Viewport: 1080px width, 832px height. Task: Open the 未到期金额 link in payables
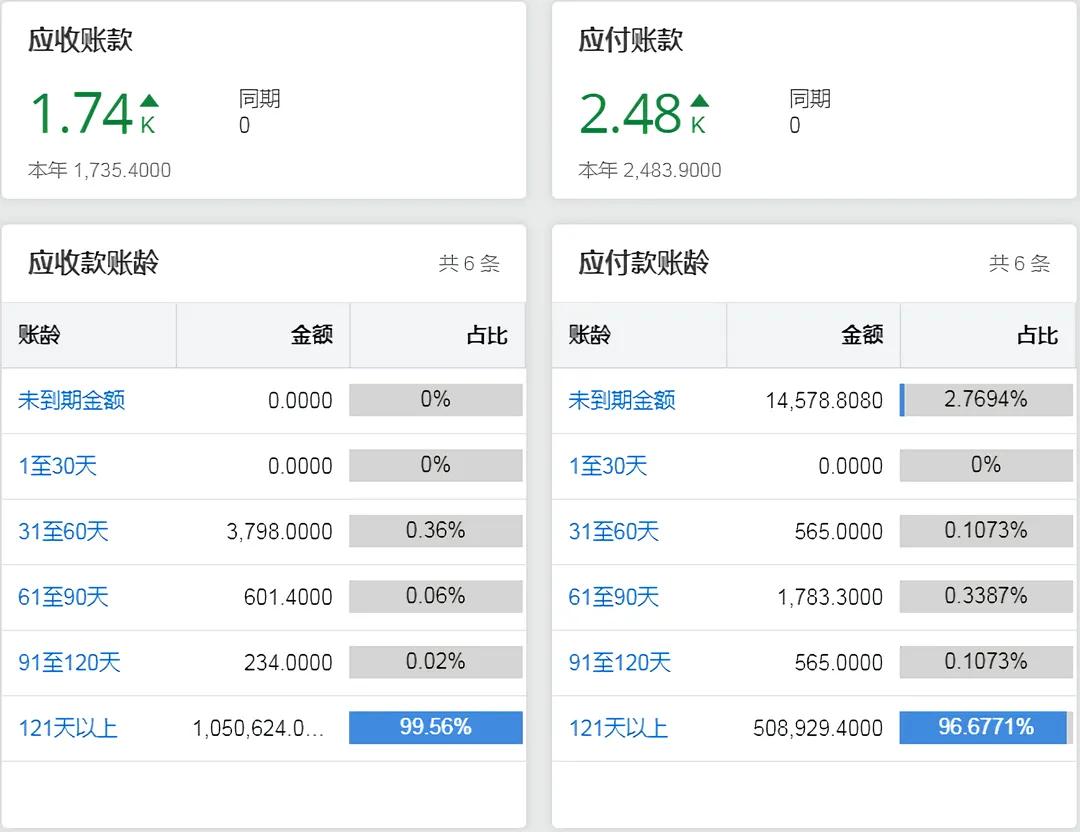coord(621,399)
